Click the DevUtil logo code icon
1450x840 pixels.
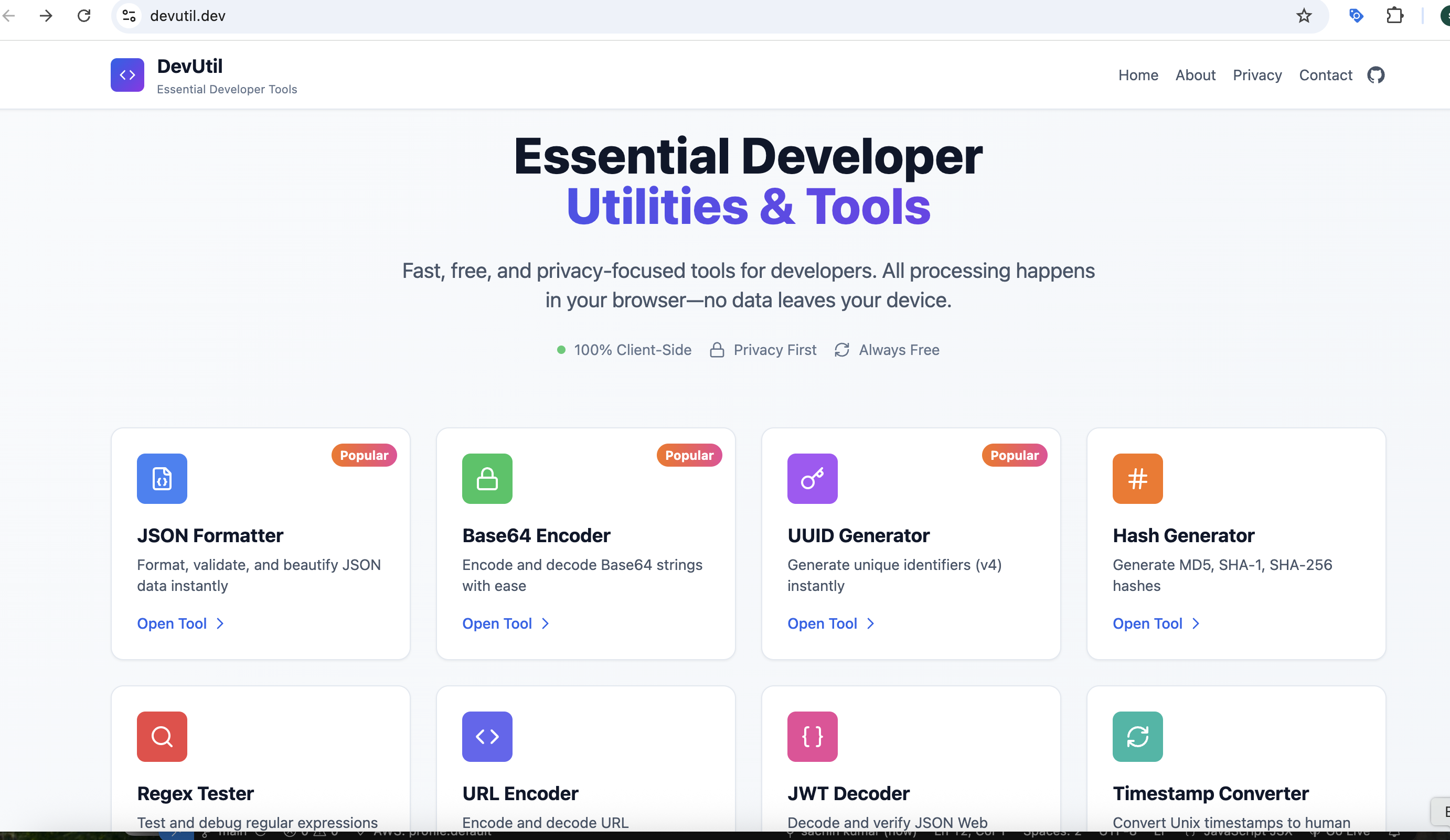[x=127, y=75]
